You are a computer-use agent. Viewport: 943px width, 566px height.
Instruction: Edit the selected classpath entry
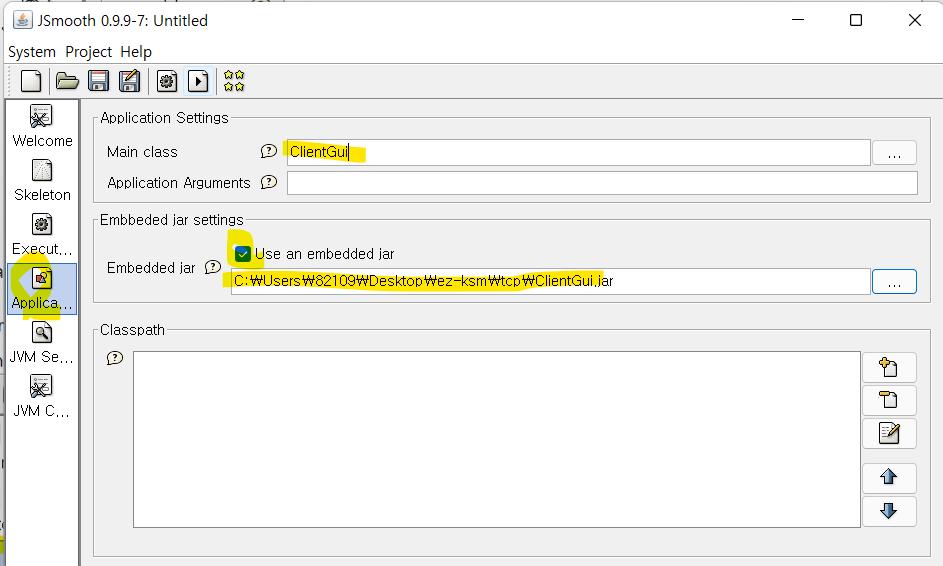tap(889, 433)
